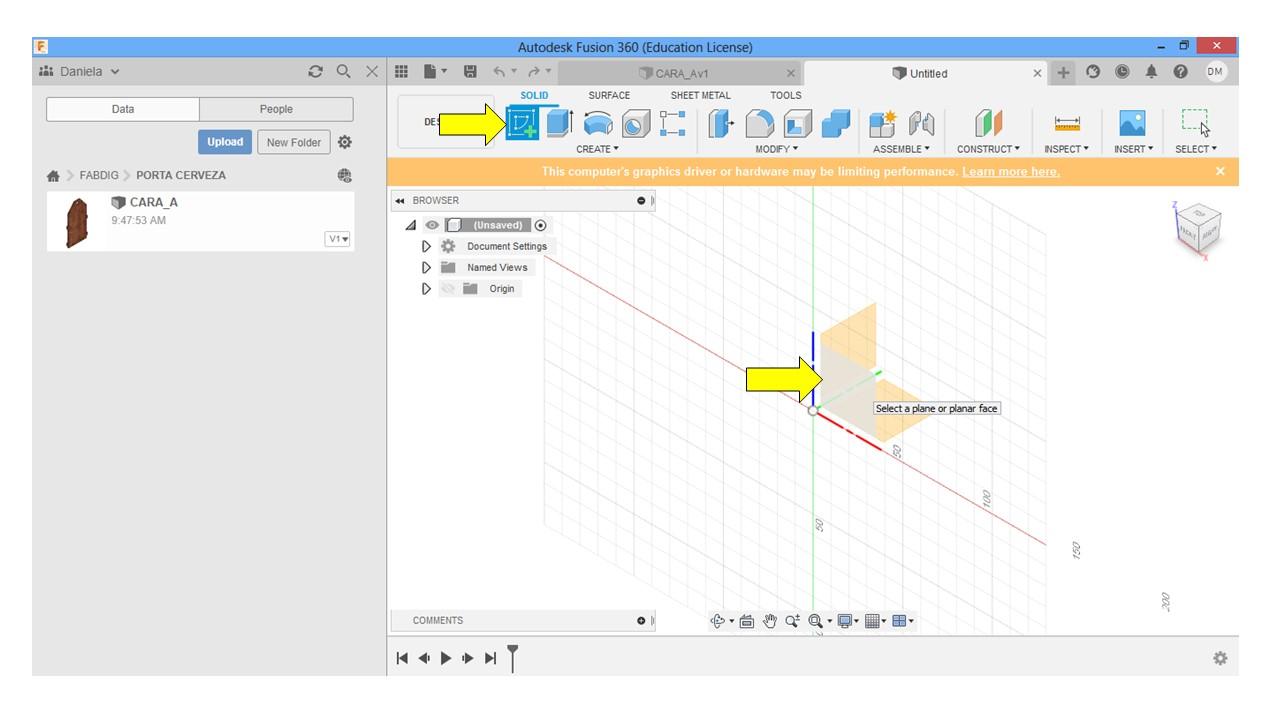
Task: Open the MODIFY dropdown menu
Action: click(x=776, y=149)
